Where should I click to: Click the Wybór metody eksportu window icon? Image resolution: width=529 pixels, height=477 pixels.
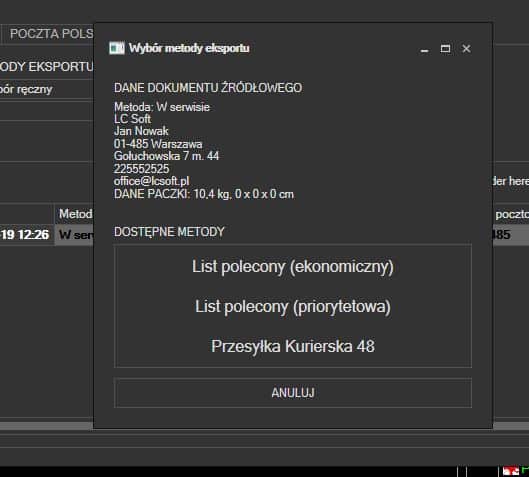click(117, 48)
